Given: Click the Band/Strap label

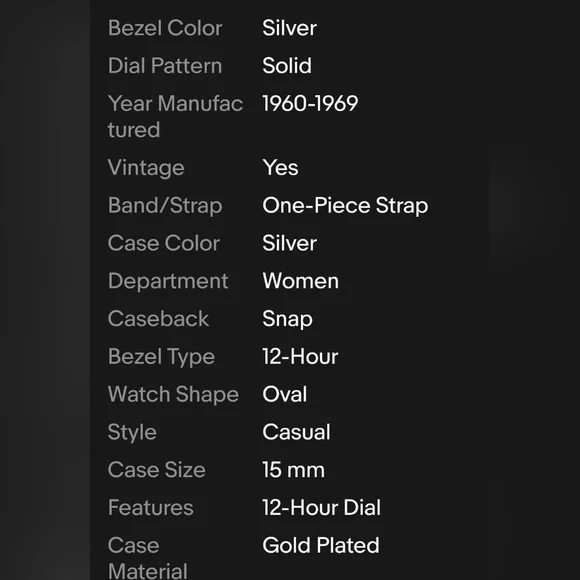Looking at the screenshot, I should tap(165, 206).
